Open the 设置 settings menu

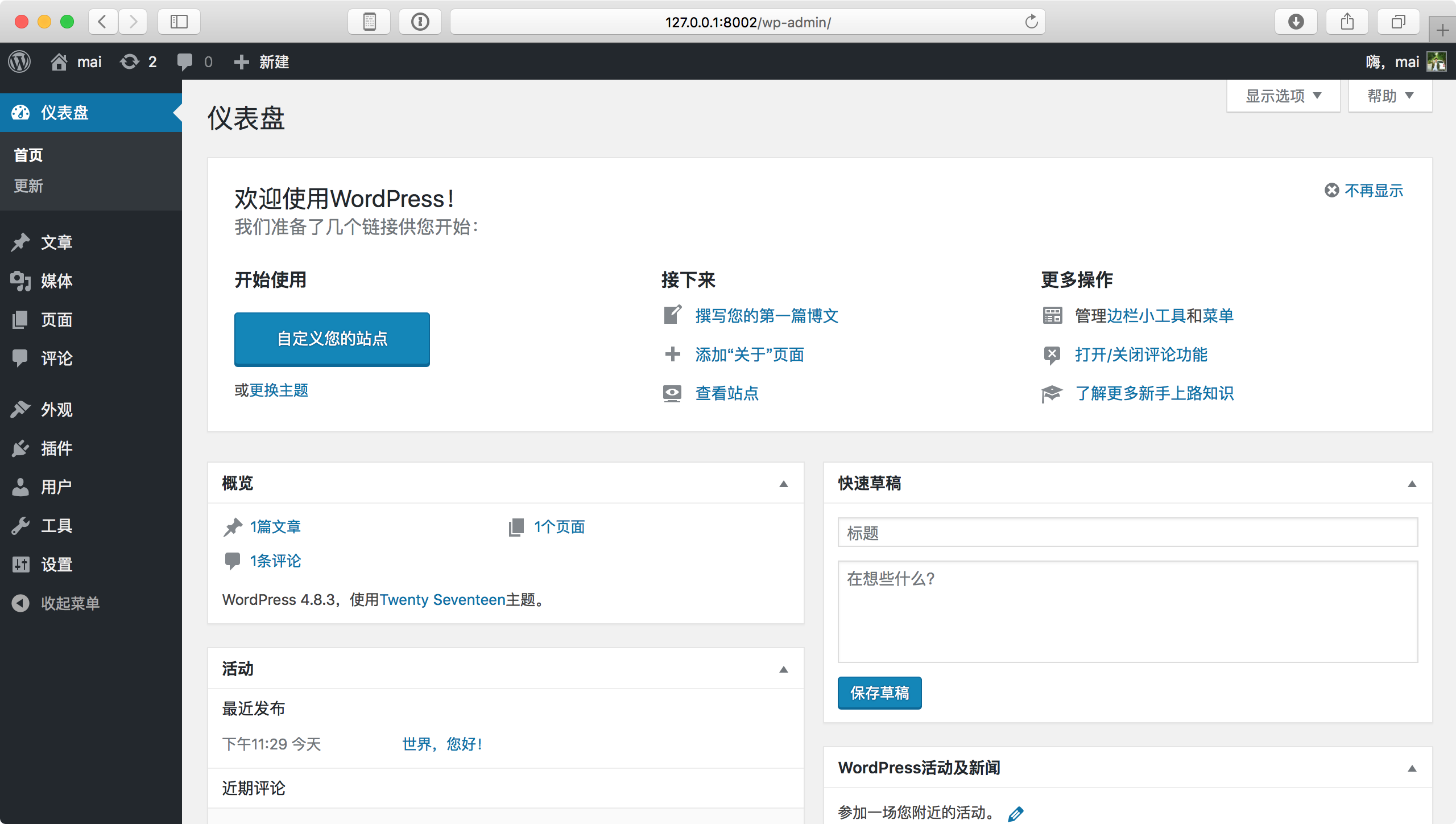[x=56, y=565]
